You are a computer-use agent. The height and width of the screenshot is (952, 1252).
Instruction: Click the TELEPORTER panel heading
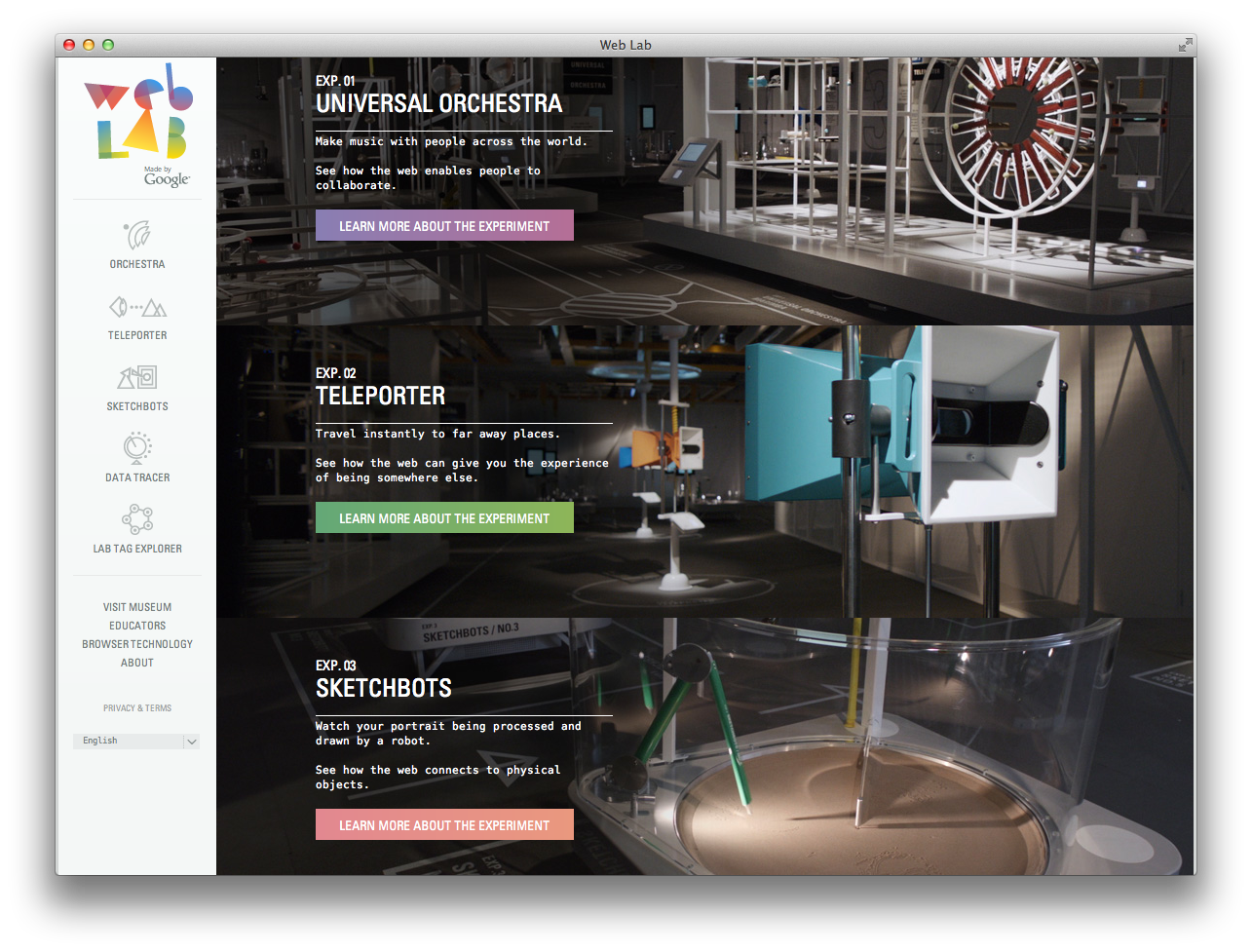pyautogui.click(x=381, y=396)
